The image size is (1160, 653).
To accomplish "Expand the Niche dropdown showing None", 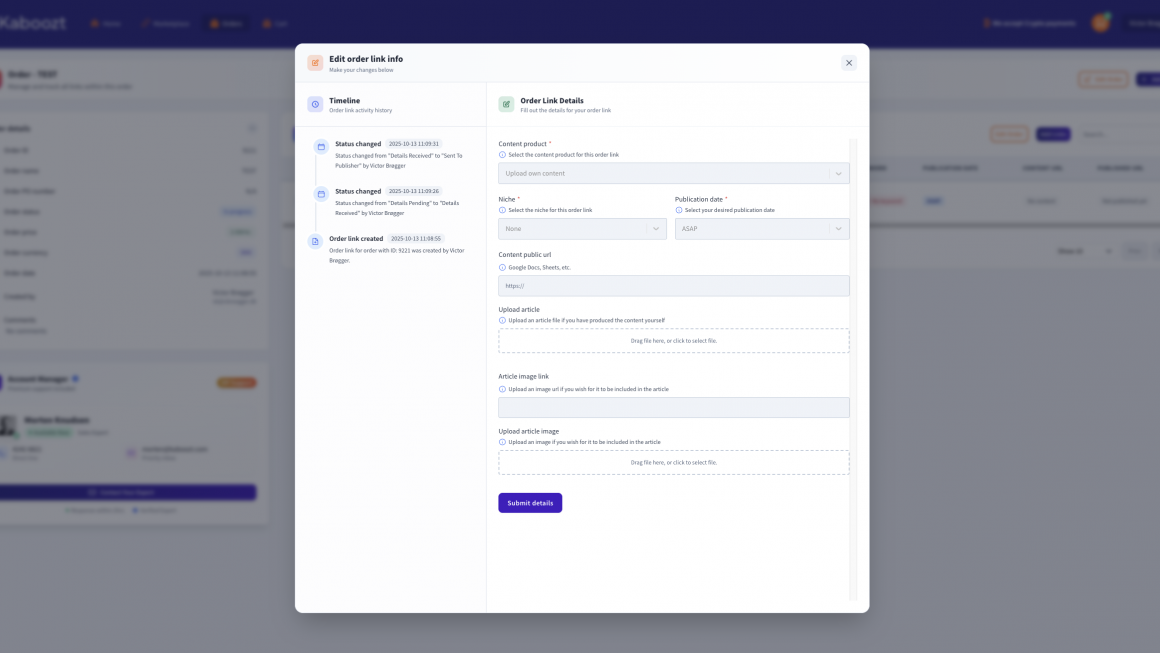I will click(582, 229).
